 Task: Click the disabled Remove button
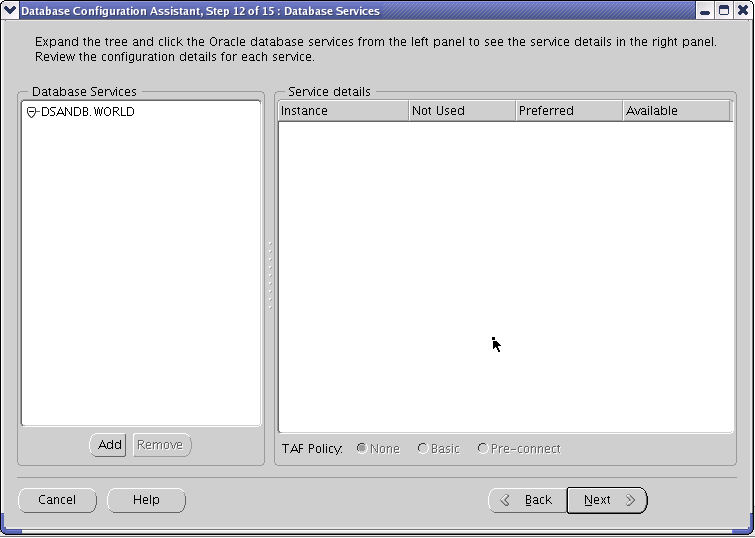click(162, 445)
